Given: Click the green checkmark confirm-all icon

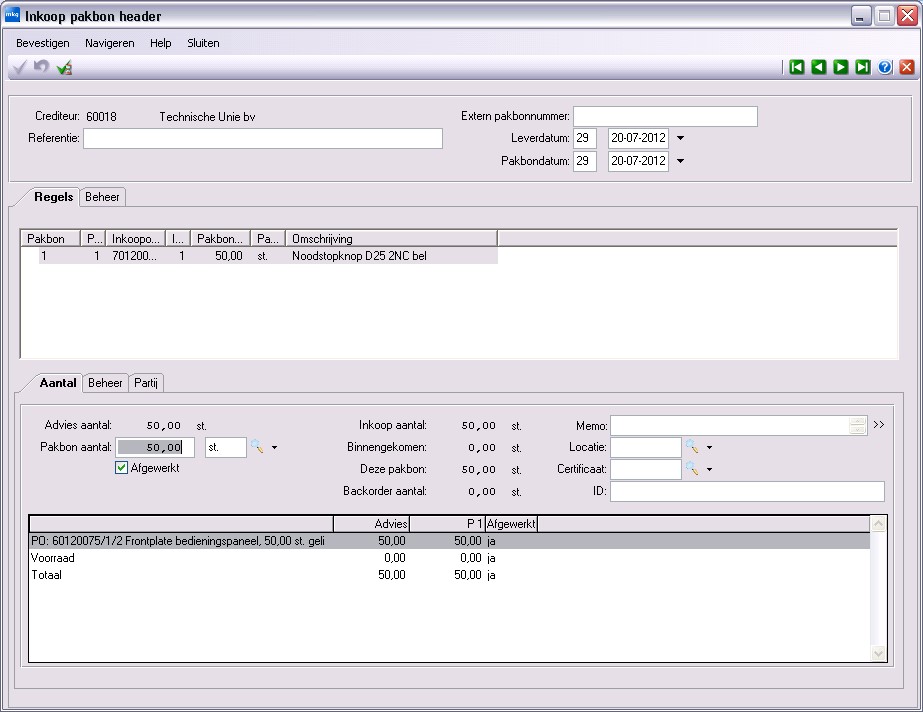Looking at the screenshot, I should (x=64, y=68).
